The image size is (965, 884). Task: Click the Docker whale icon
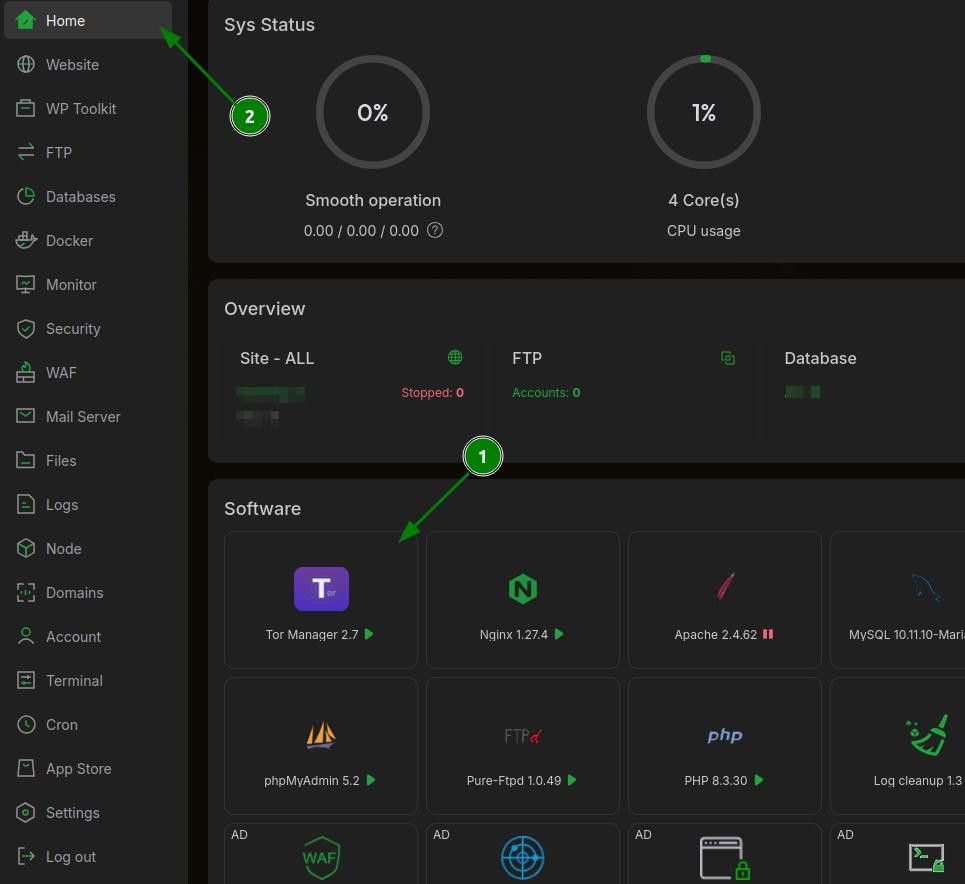(x=25, y=240)
